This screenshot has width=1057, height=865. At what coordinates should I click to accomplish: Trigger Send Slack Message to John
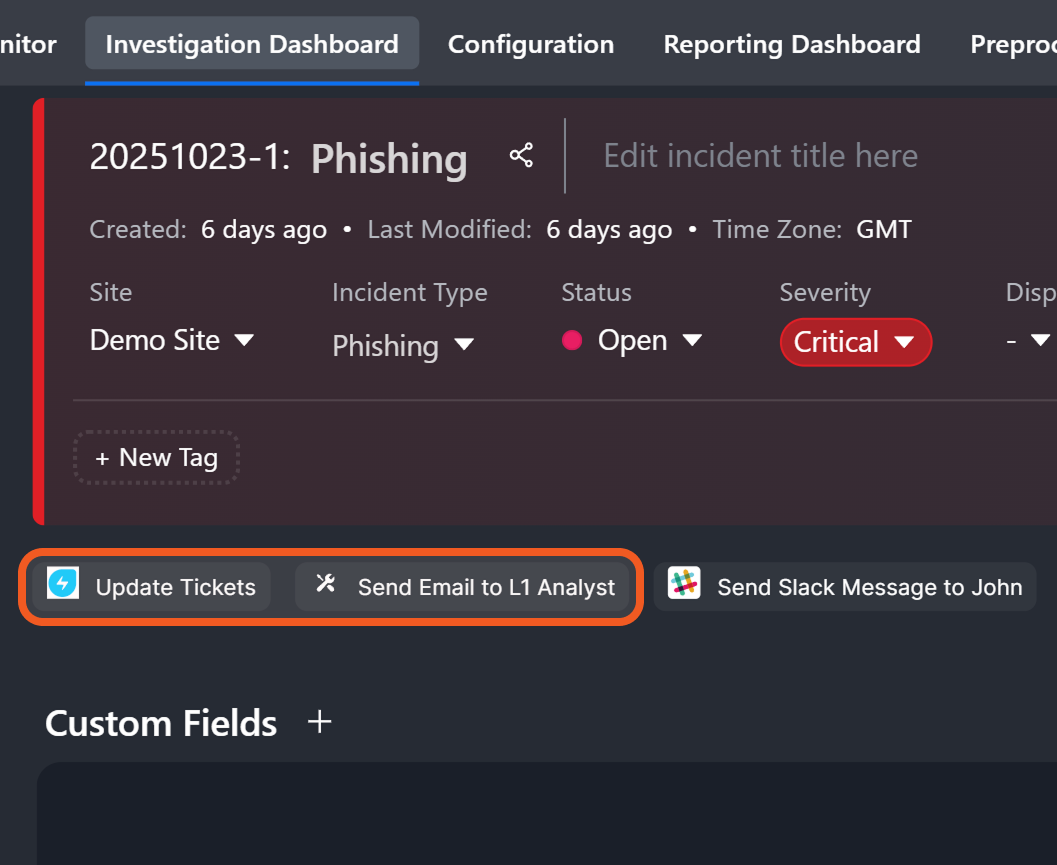(868, 587)
